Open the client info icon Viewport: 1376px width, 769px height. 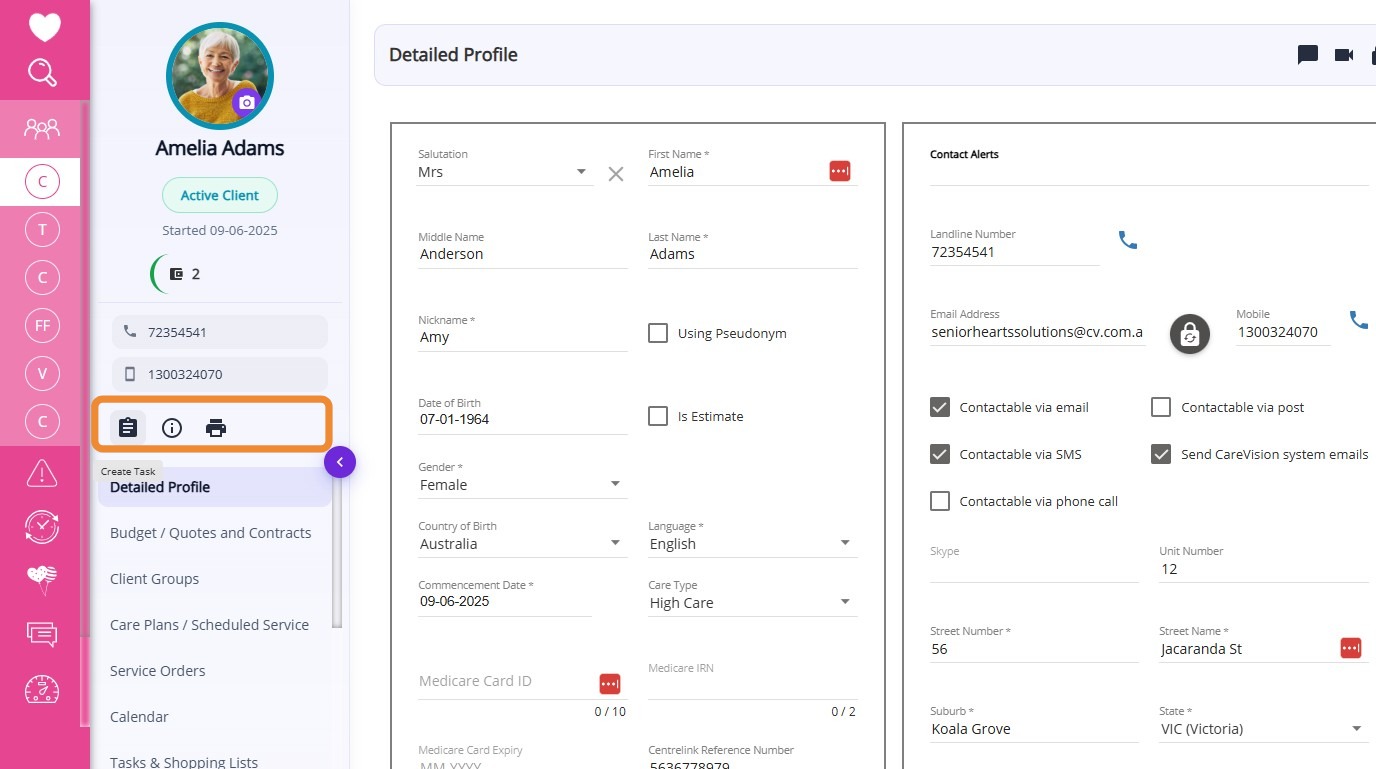pyautogui.click(x=172, y=428)
